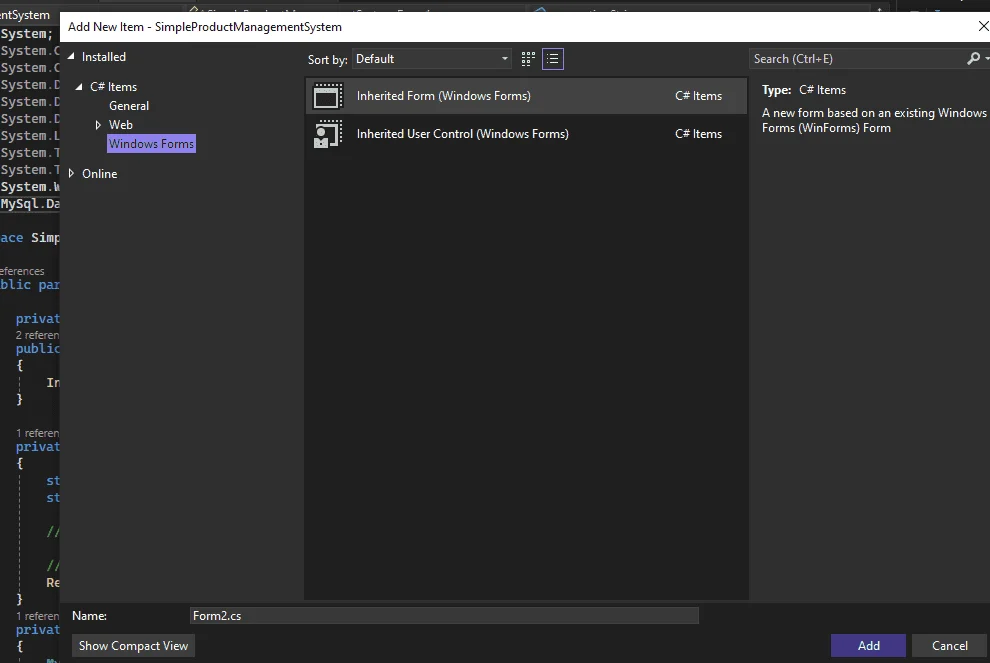
Task: Click the Search (Ctrl+E) box
Action: [859, 59]
